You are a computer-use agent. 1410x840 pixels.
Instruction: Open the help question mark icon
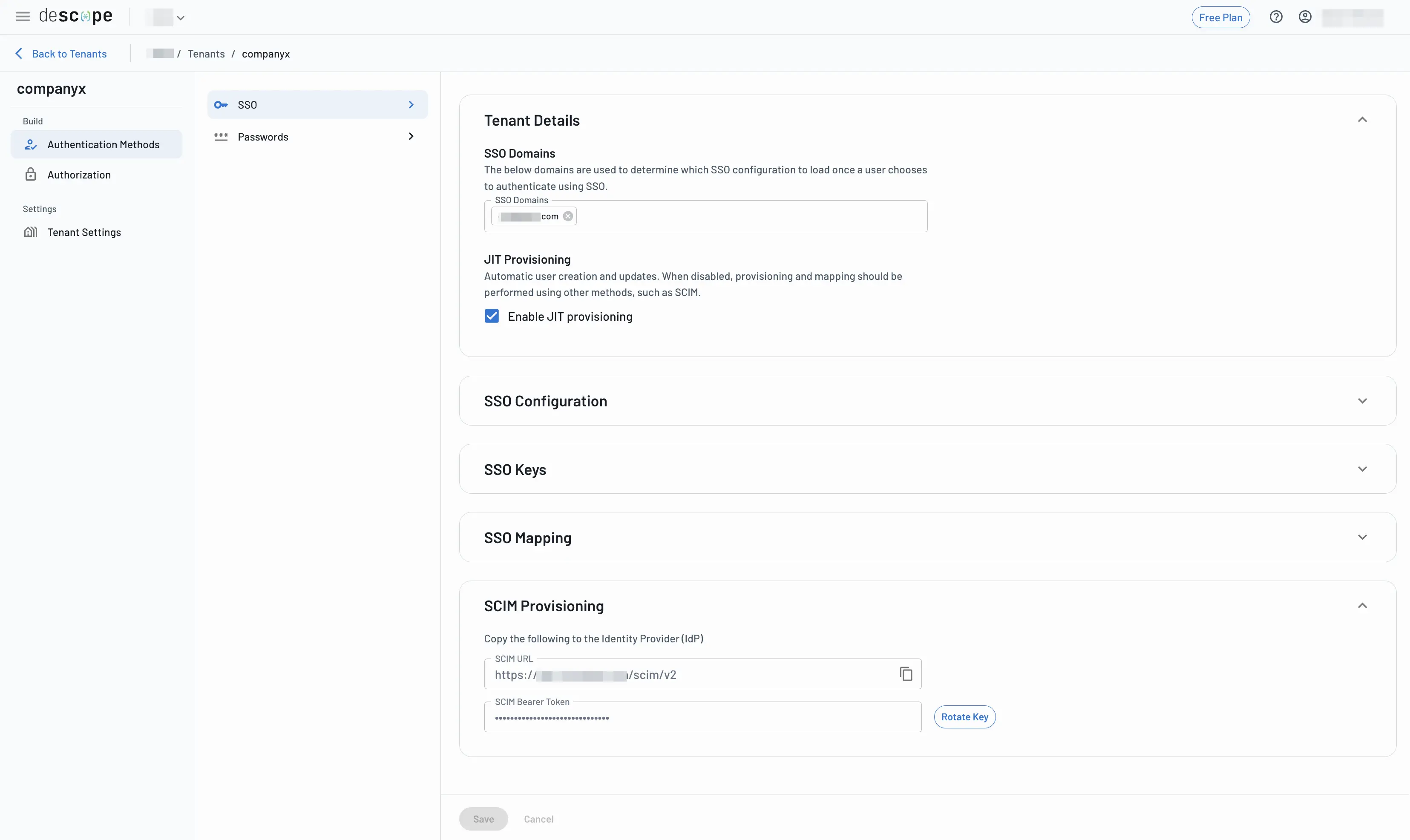[1275, 17]
